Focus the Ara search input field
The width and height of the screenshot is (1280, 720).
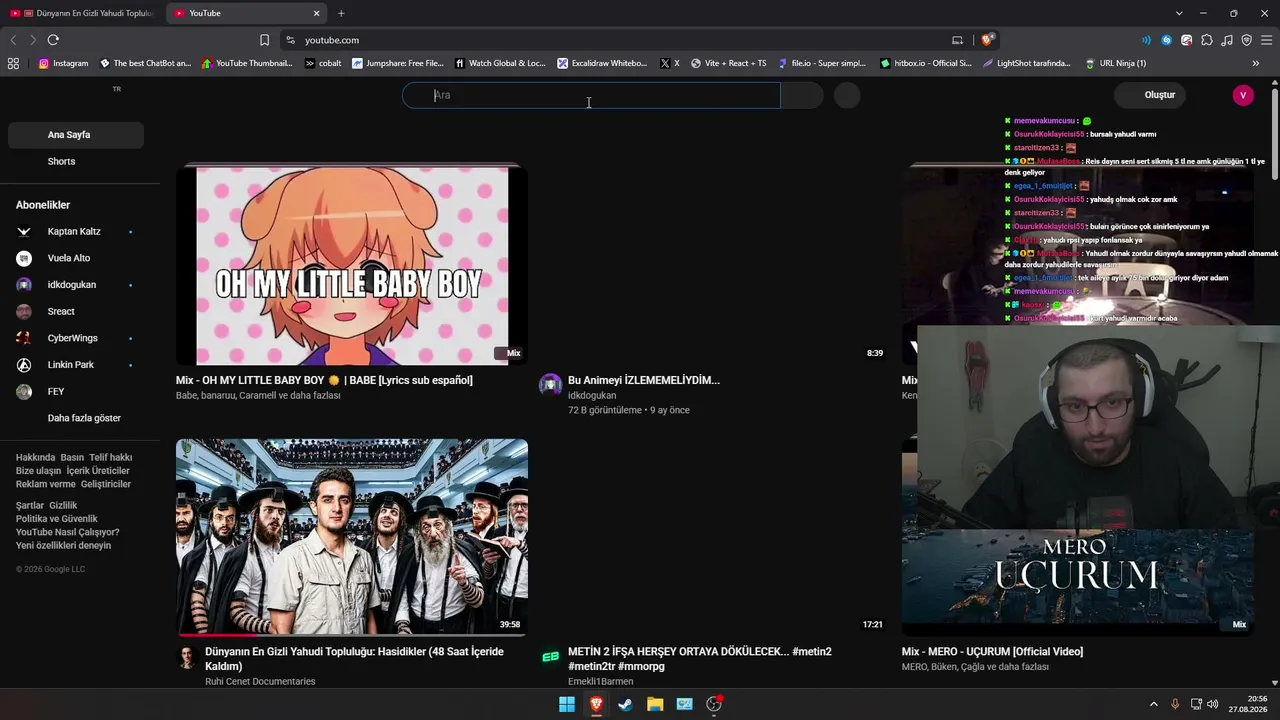[590, 95]
